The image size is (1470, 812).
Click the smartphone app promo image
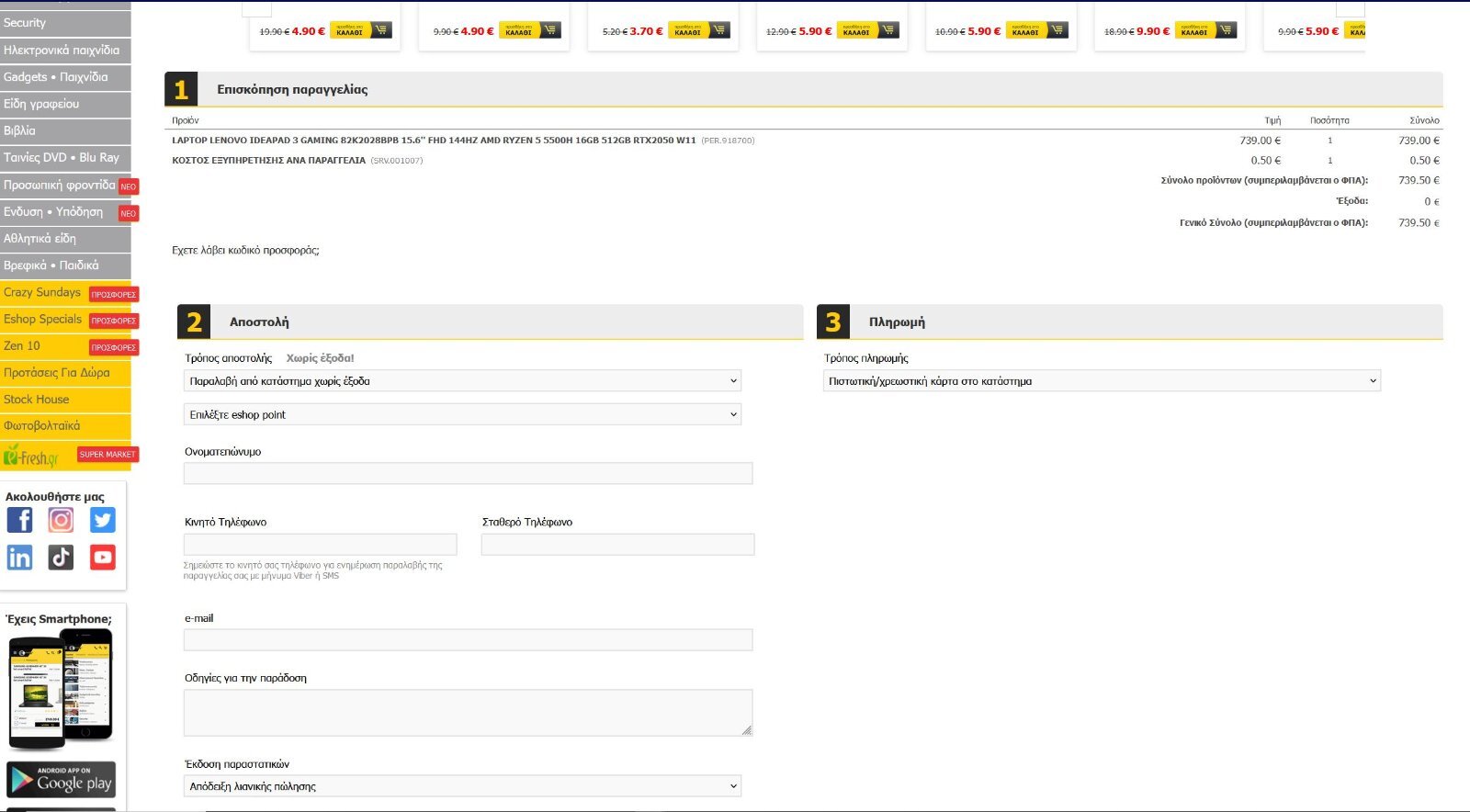tap(61, 690)
